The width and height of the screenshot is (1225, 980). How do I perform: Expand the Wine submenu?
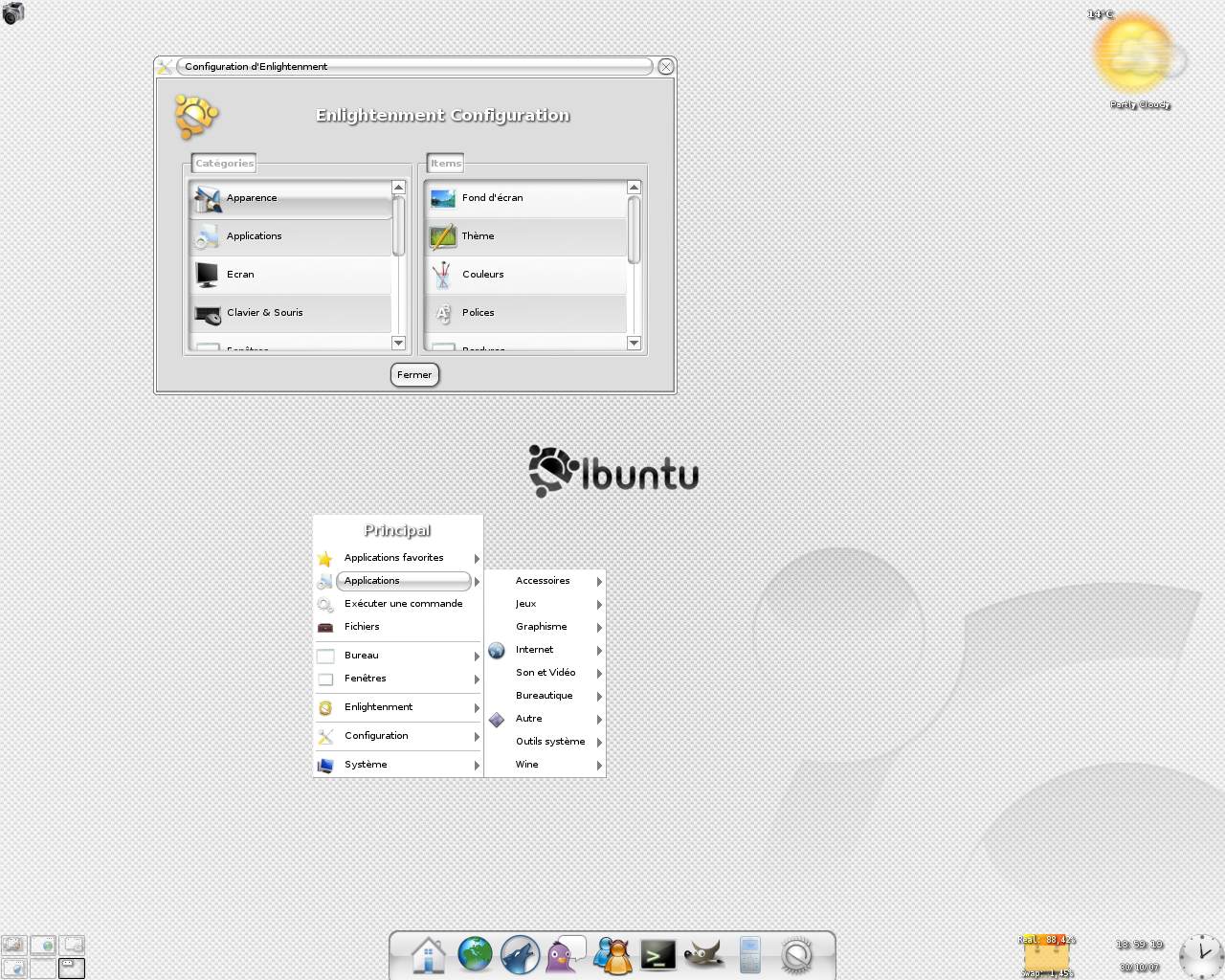pyautogui.click(x=546, y=765)
